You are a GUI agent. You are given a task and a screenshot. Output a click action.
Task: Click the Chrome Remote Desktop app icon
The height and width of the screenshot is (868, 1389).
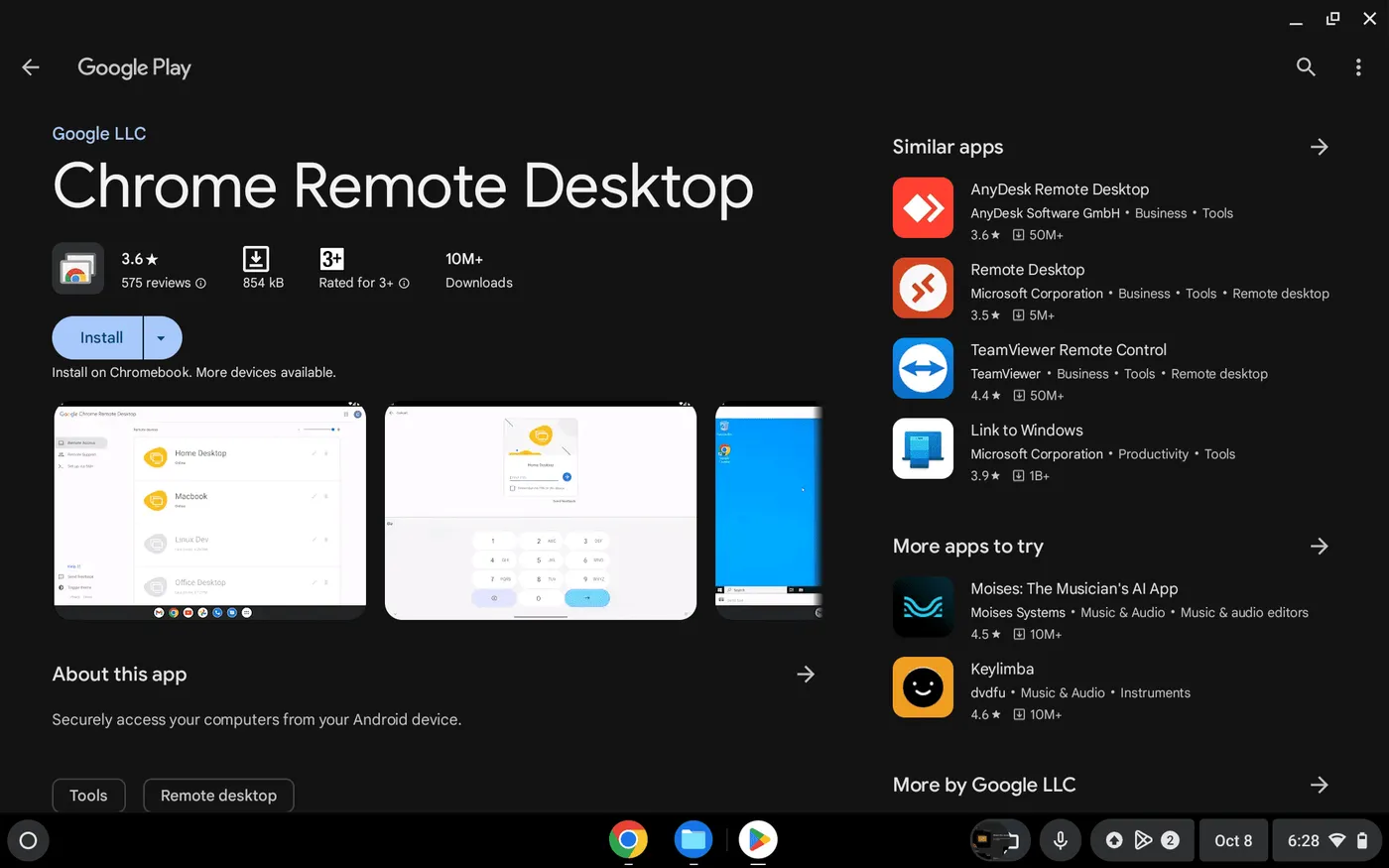(x=77, y=269)
